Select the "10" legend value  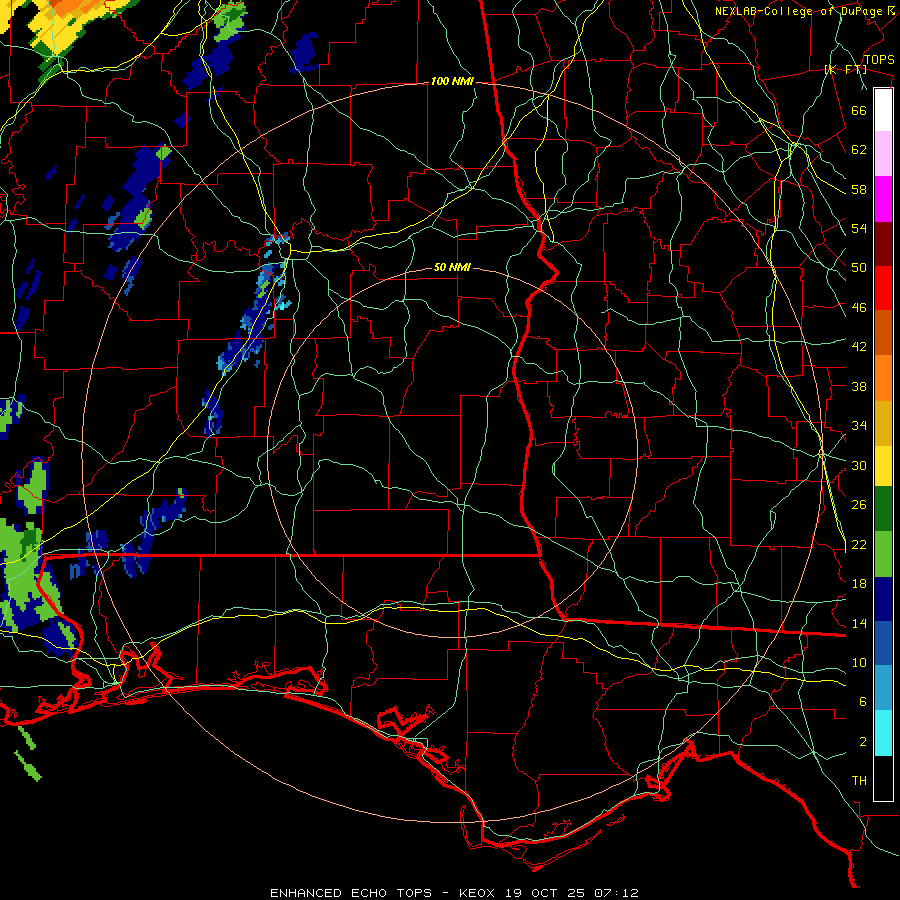click(859, 662)
